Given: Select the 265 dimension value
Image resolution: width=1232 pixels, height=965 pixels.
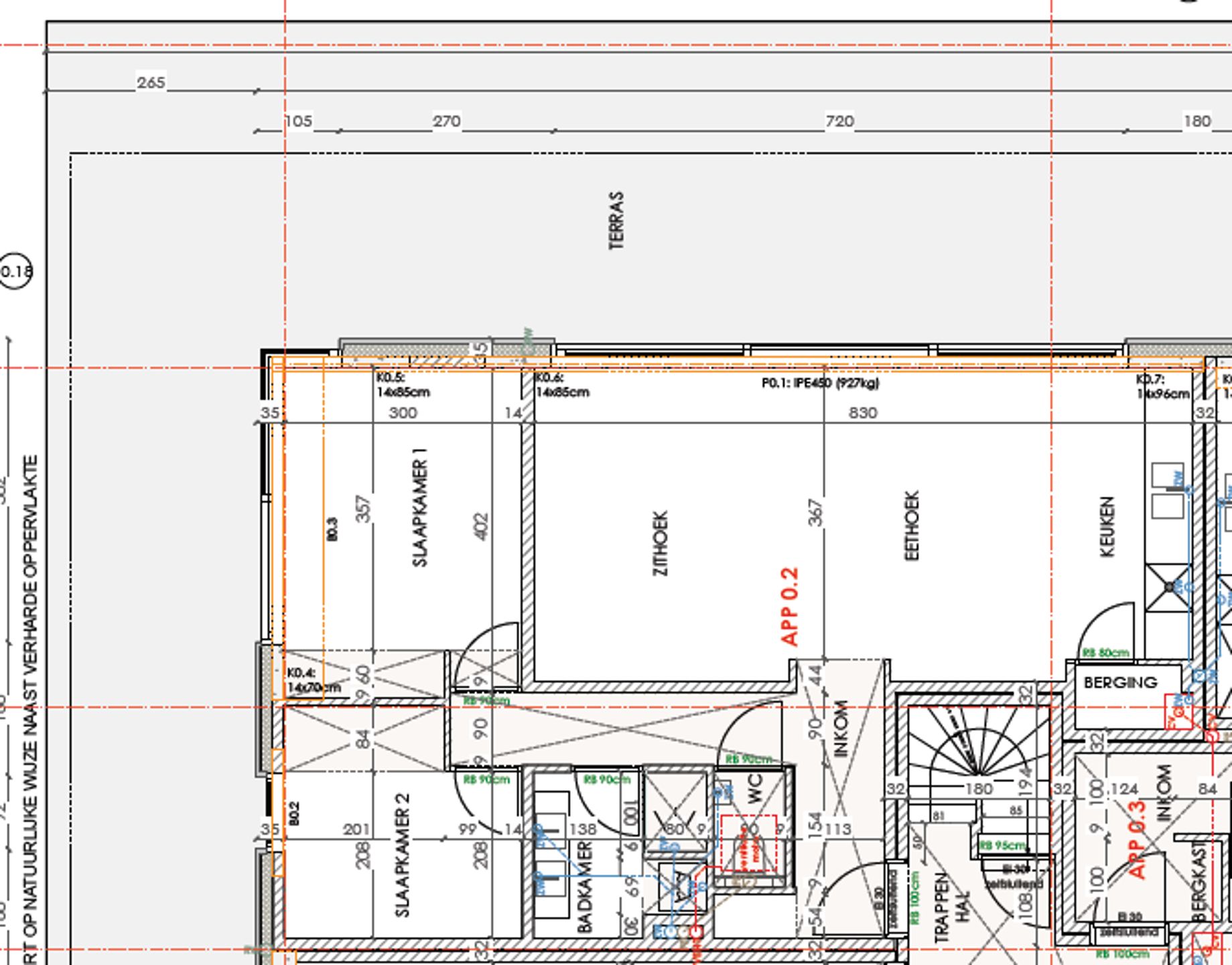Looking at the screenshot, I should [x=151, y=82].
